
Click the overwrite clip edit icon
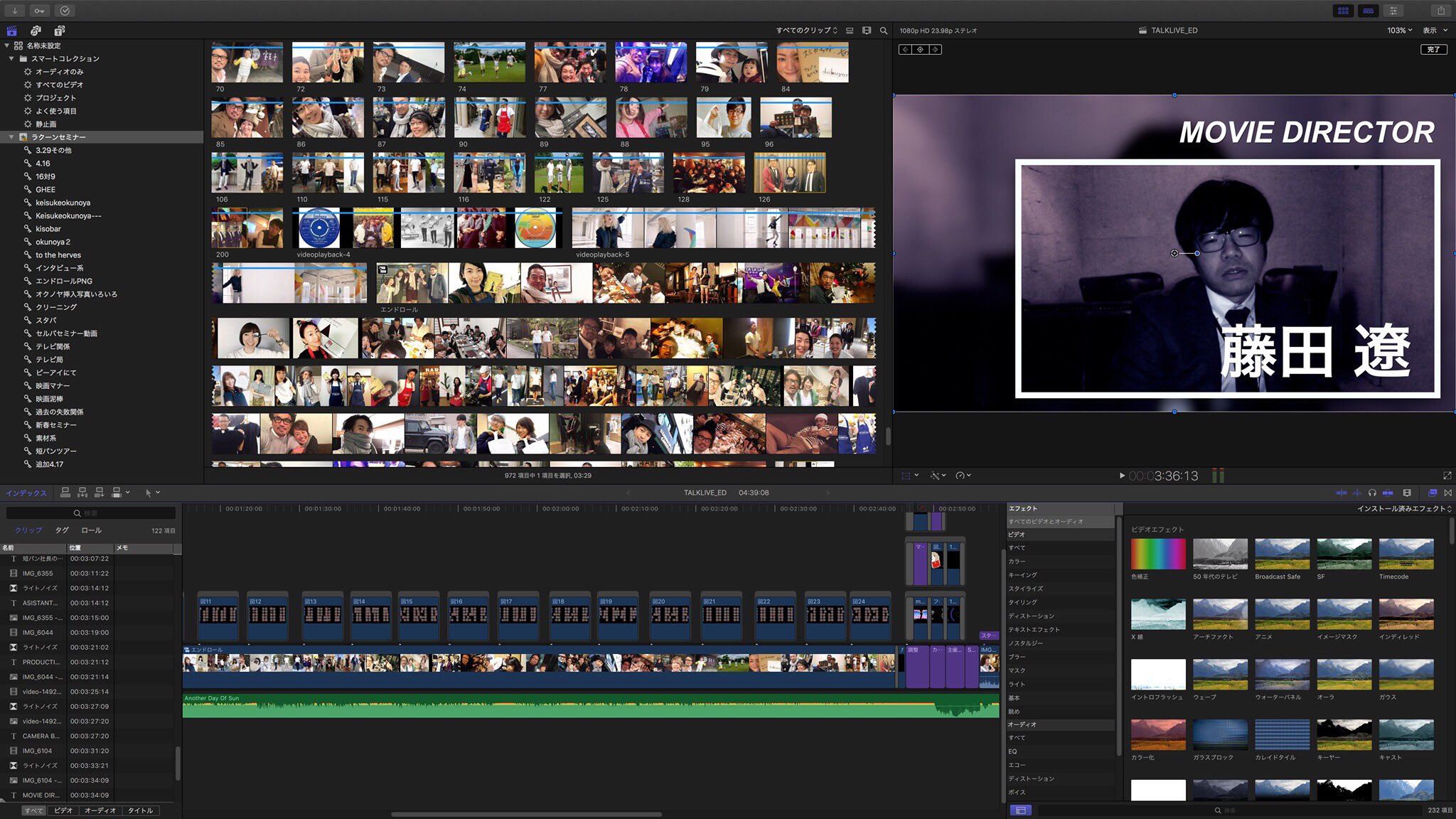pyautogui.click(x=117, y=492)
